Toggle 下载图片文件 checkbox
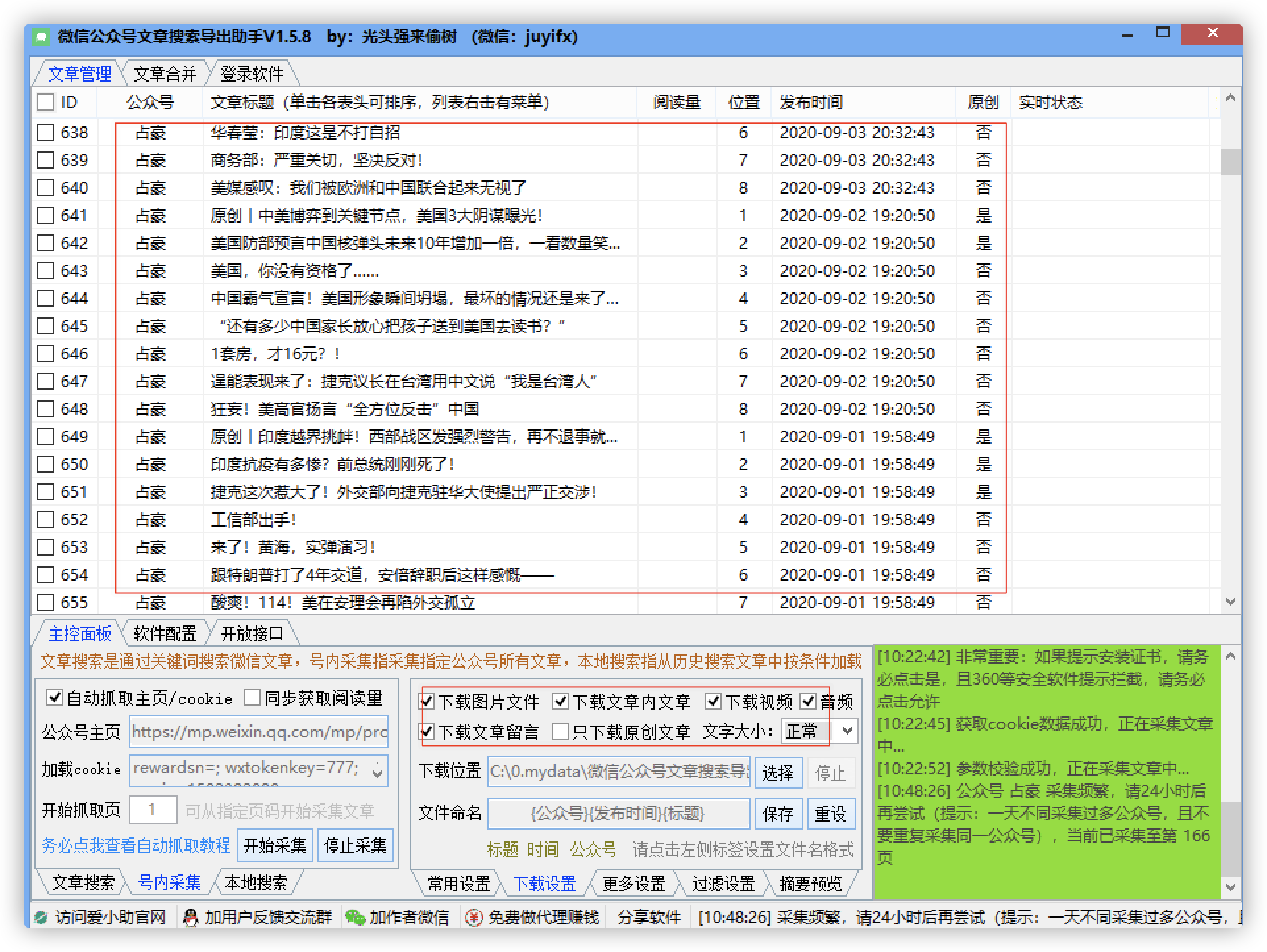This screenshot has height=952, width=1267. 427,701
